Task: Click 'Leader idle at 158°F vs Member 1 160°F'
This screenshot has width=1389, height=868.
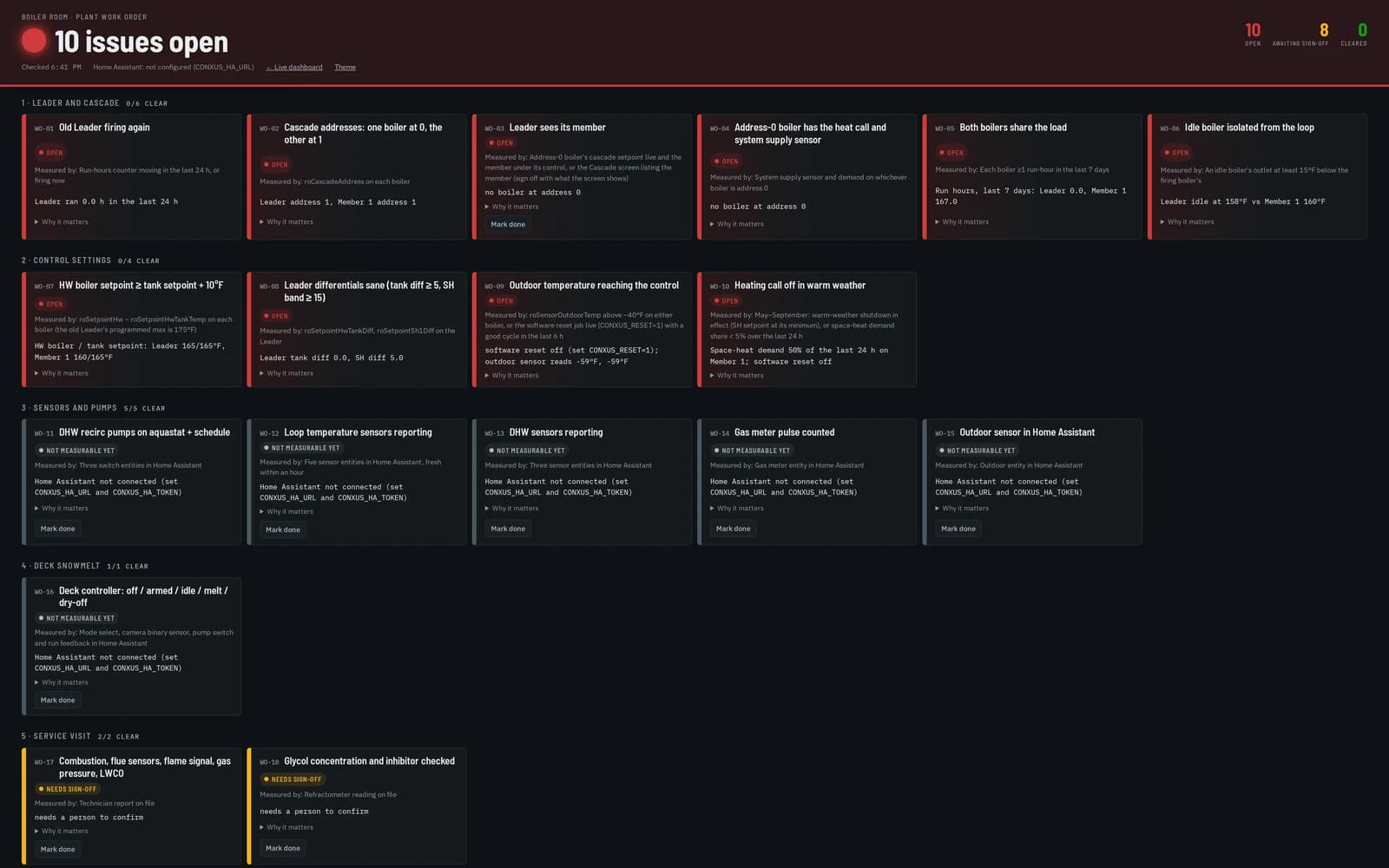Action: pyautogui.click(x=1242, y=201)
